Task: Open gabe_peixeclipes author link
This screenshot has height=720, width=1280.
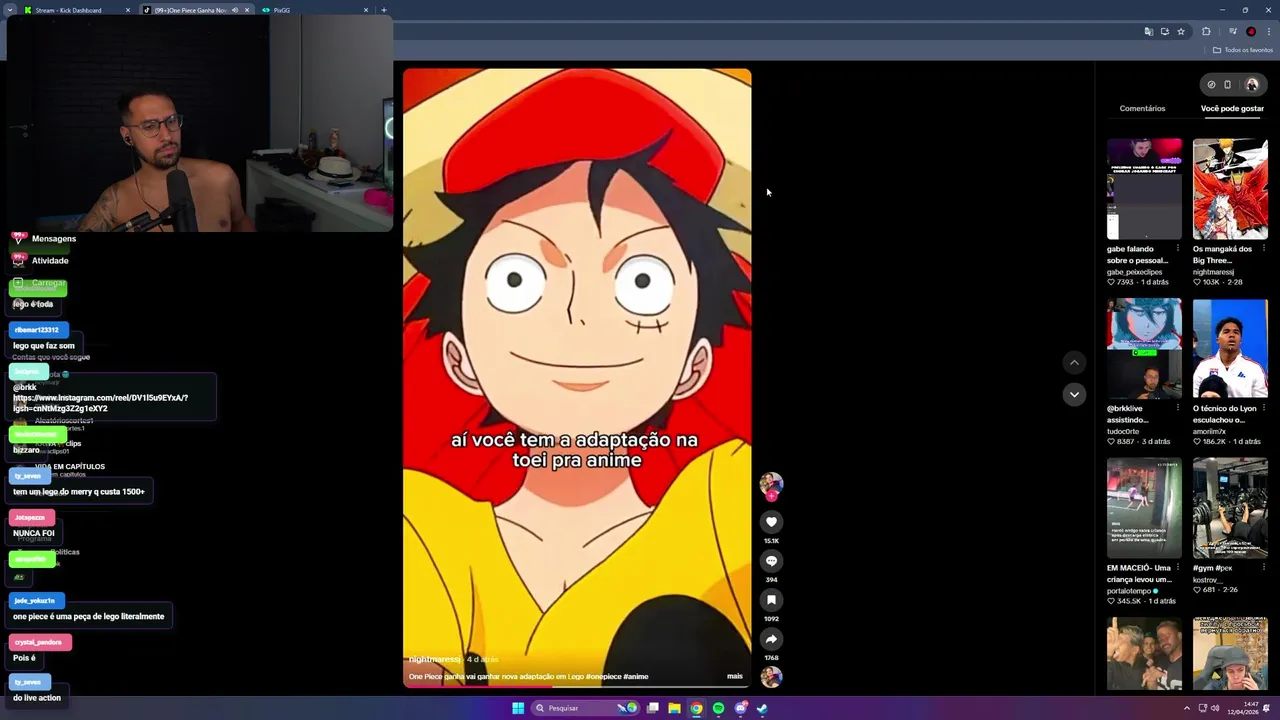Action: 1134,272
